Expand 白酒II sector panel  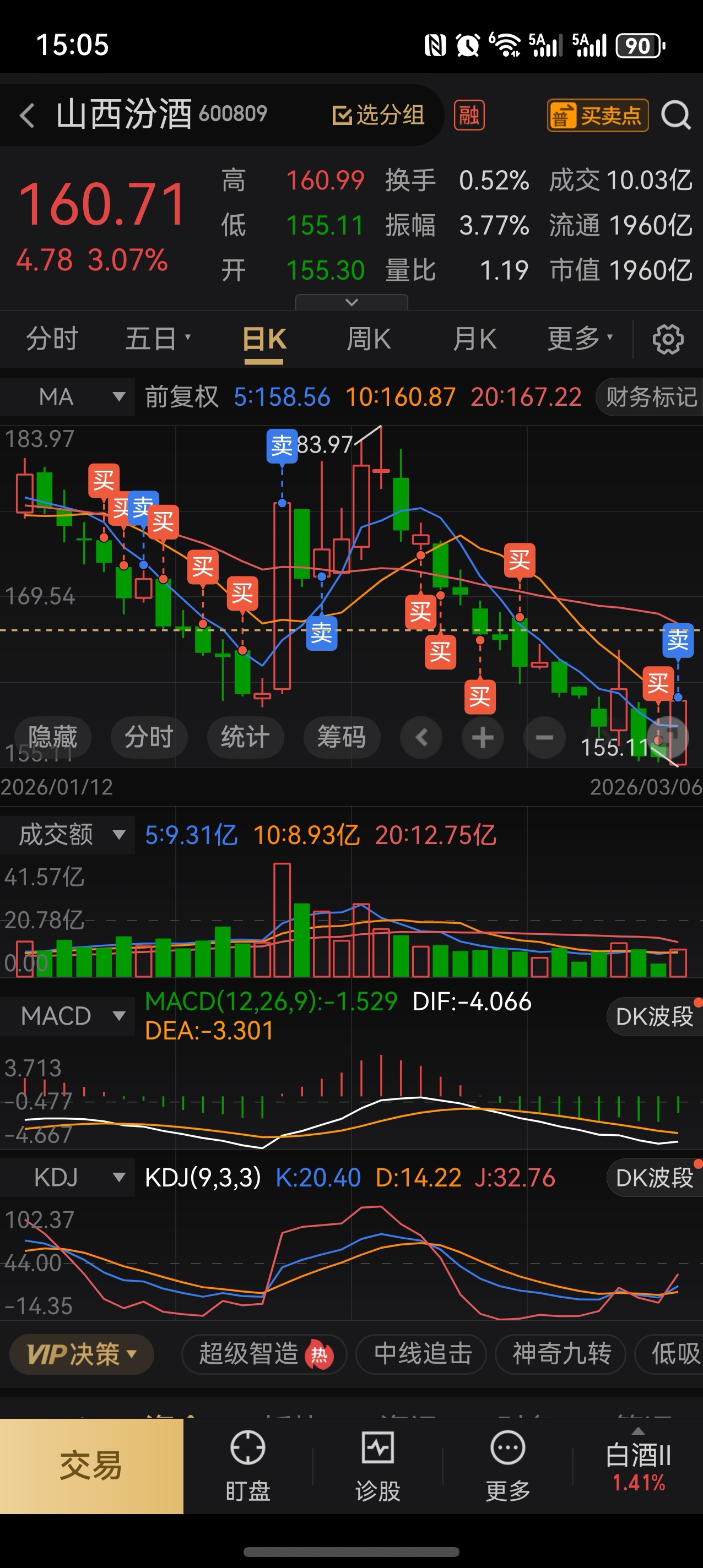(638, 1466)
